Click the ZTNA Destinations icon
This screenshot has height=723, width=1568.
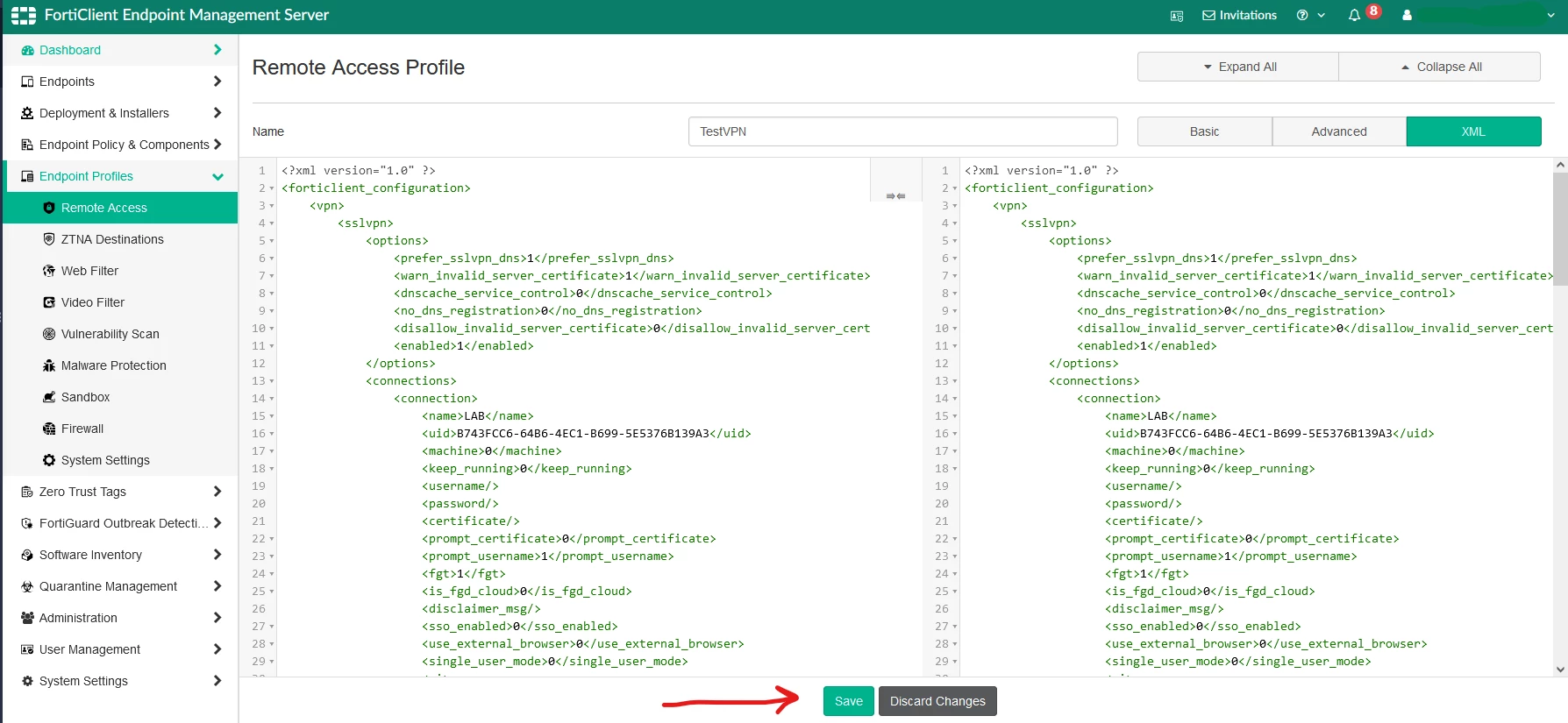(x=49, y=240)
